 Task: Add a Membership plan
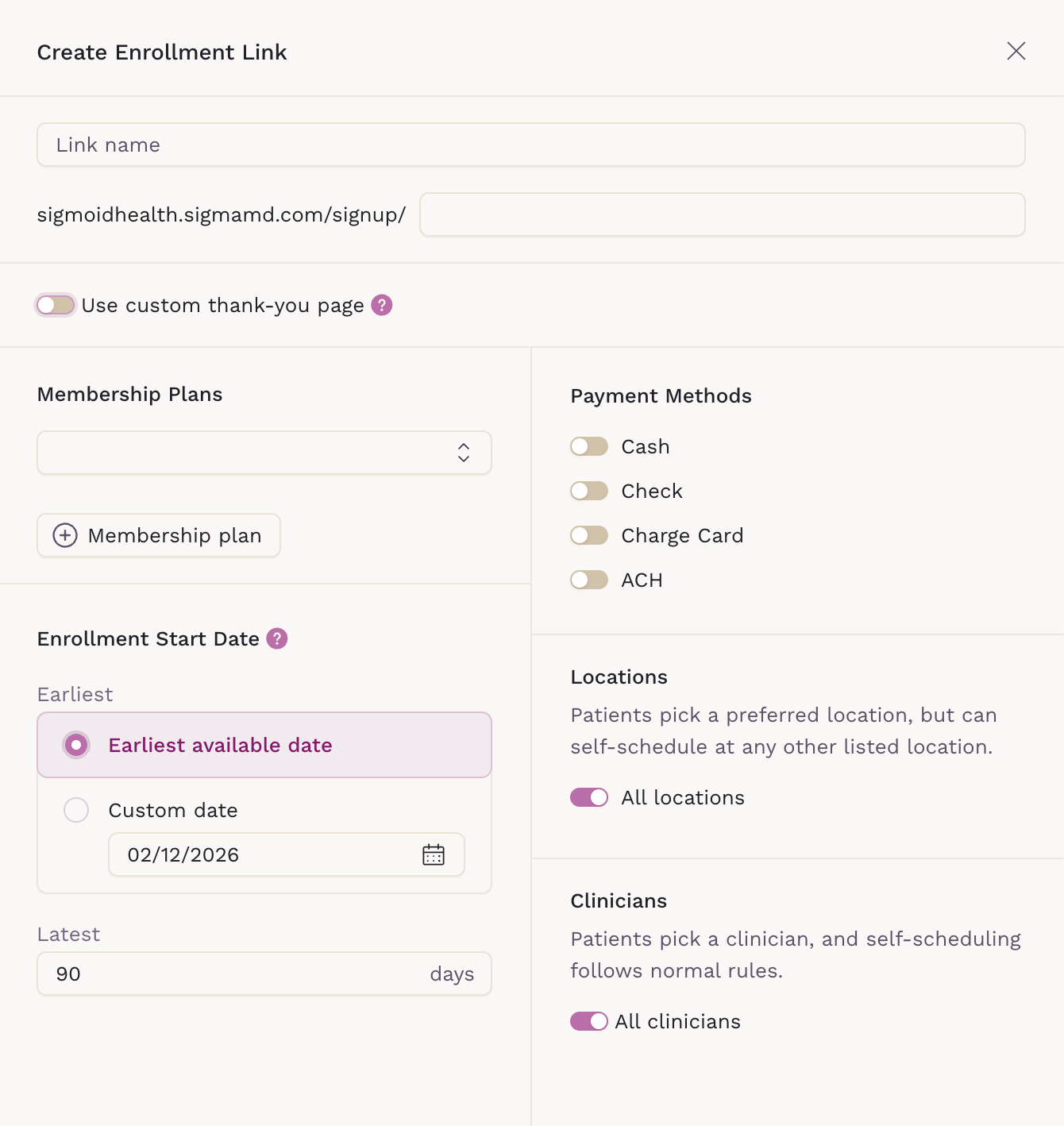tap(159, 535)
